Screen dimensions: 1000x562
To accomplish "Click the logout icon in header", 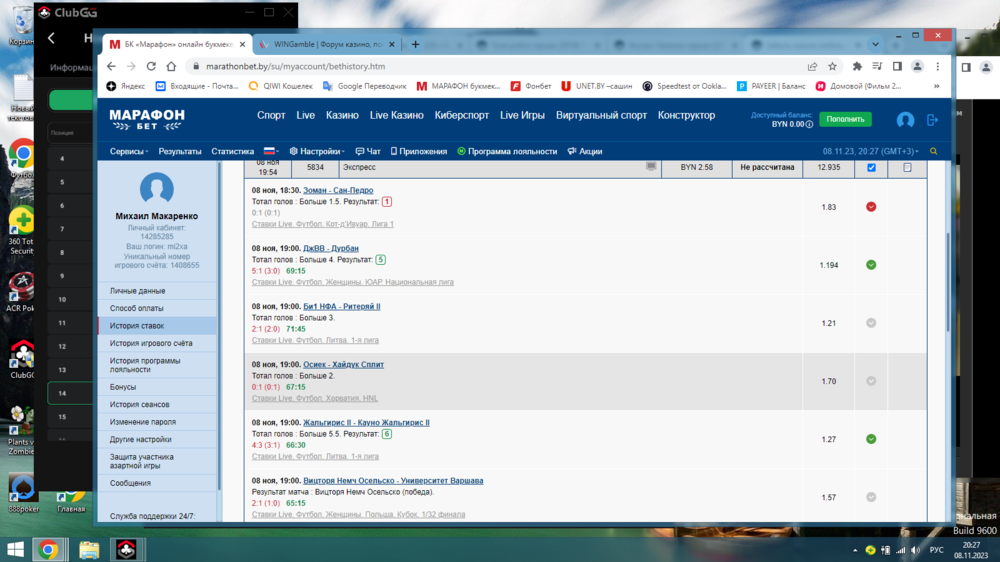I will tap(933, 119).
